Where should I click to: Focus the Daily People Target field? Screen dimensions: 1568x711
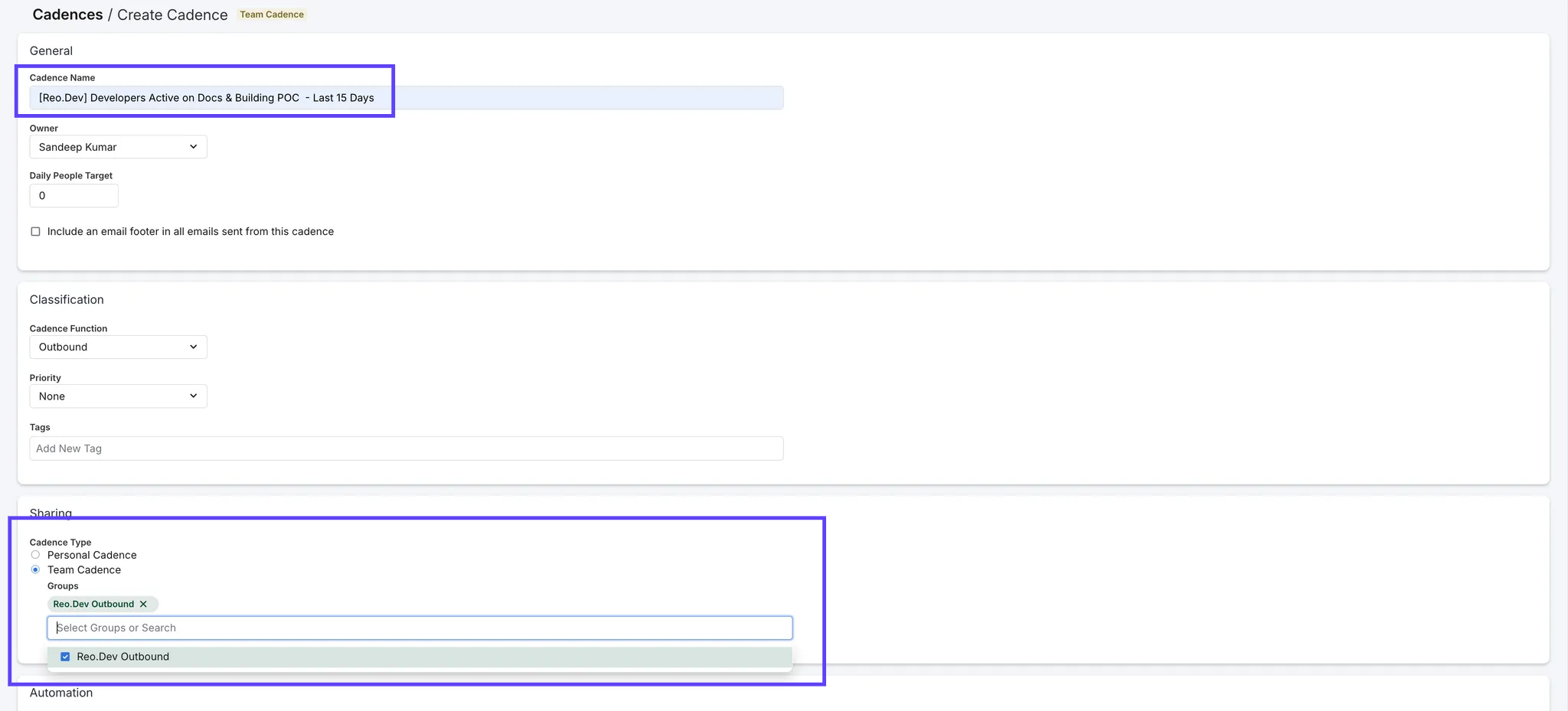pyautogui.click(x=73, y=196)
